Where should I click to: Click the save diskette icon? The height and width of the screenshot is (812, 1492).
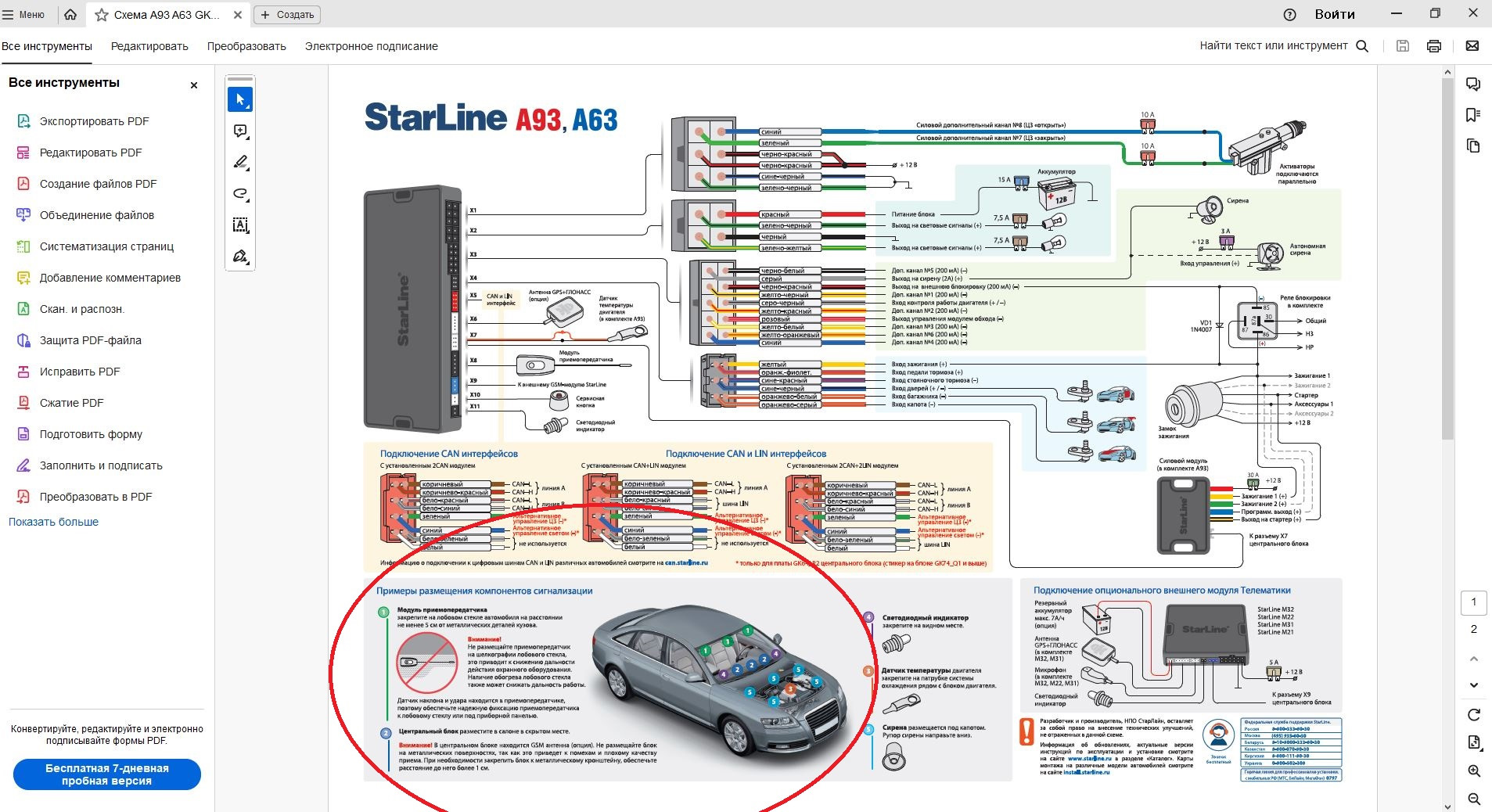point(1403,46)
